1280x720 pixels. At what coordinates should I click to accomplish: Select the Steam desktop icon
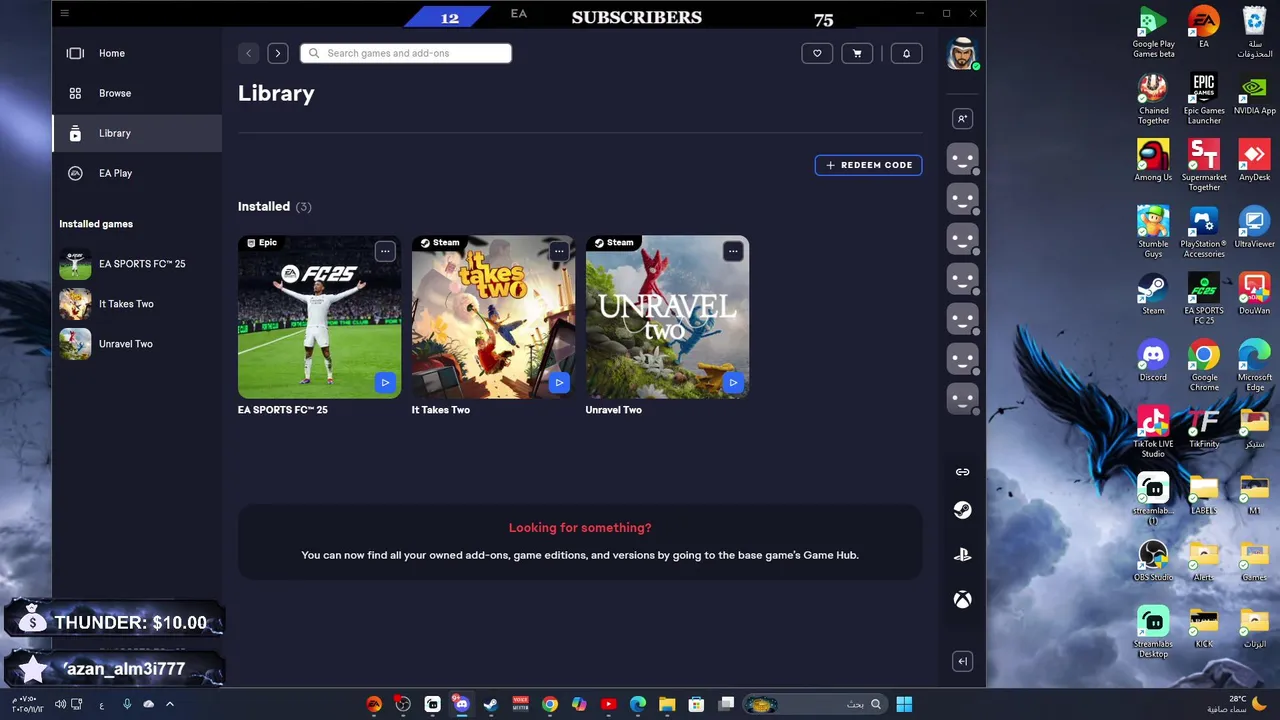click(1153, 294)
